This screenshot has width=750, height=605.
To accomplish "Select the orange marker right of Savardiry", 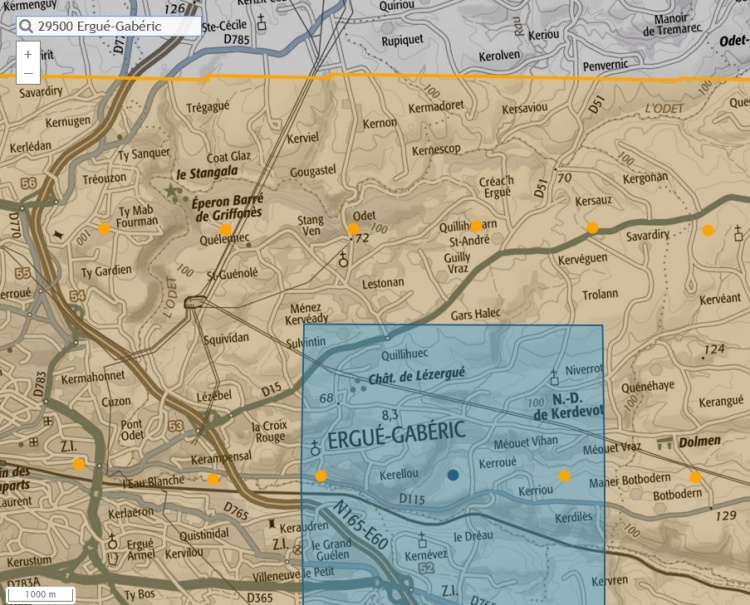I will 708,230.
